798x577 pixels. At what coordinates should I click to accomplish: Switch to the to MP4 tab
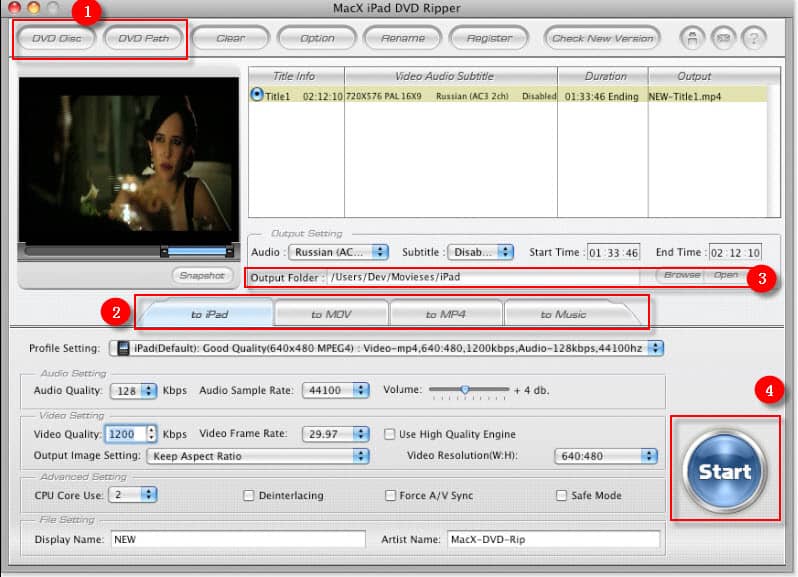click(x=446, y=314)
